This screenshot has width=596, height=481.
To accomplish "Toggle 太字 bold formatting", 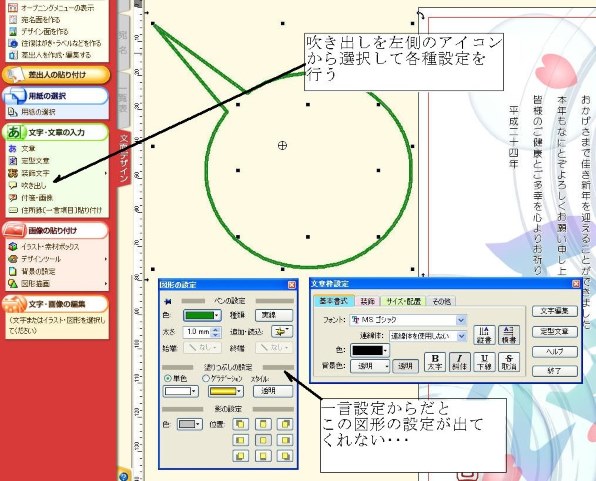I will (x=435, y=362).
